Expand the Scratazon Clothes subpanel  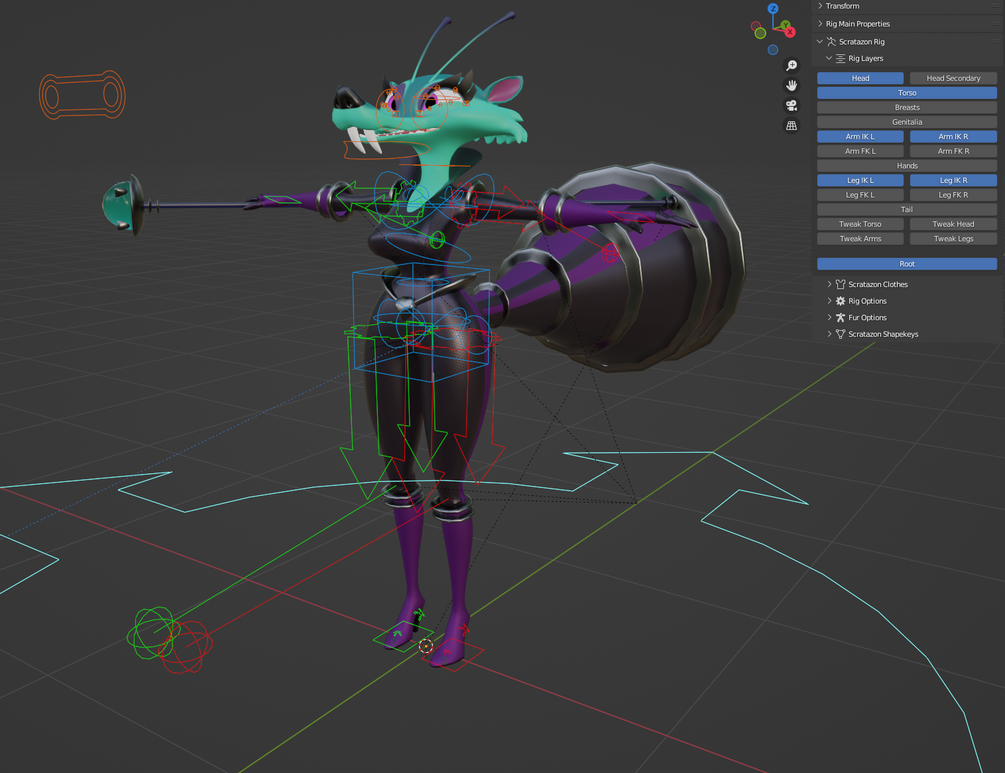click(829, 284)
